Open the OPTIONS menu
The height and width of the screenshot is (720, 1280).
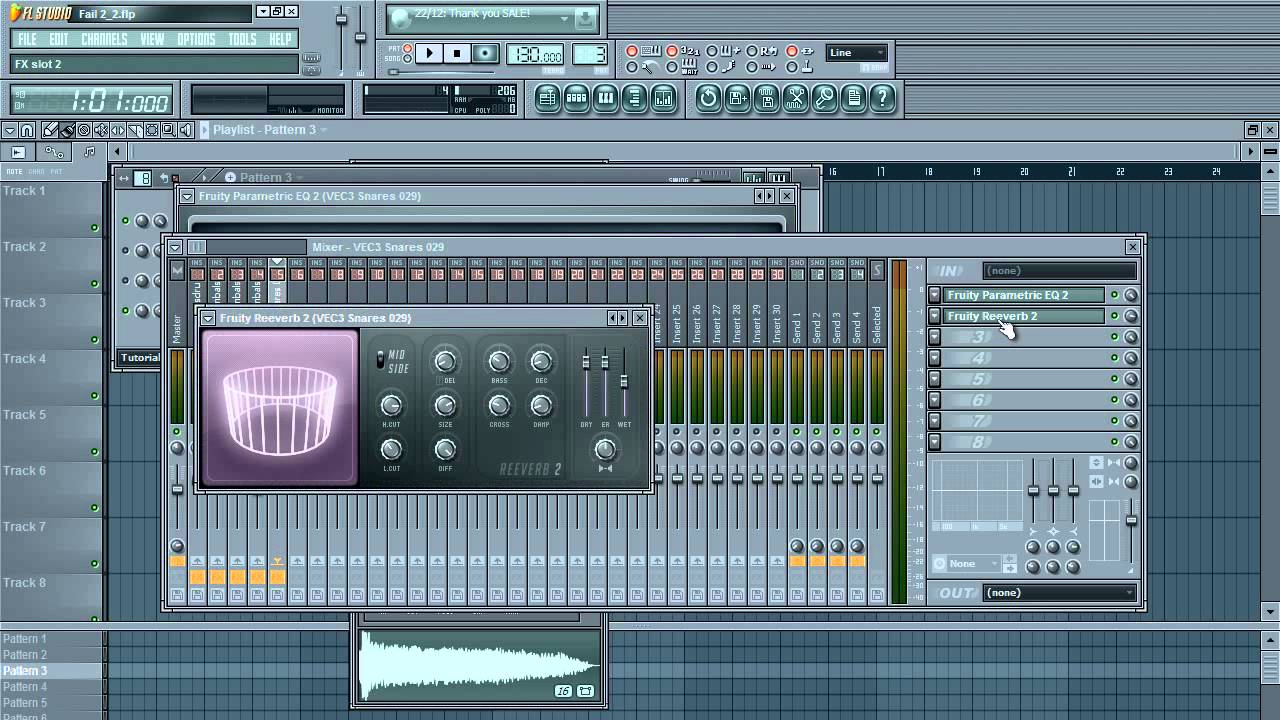click(196, 39)
